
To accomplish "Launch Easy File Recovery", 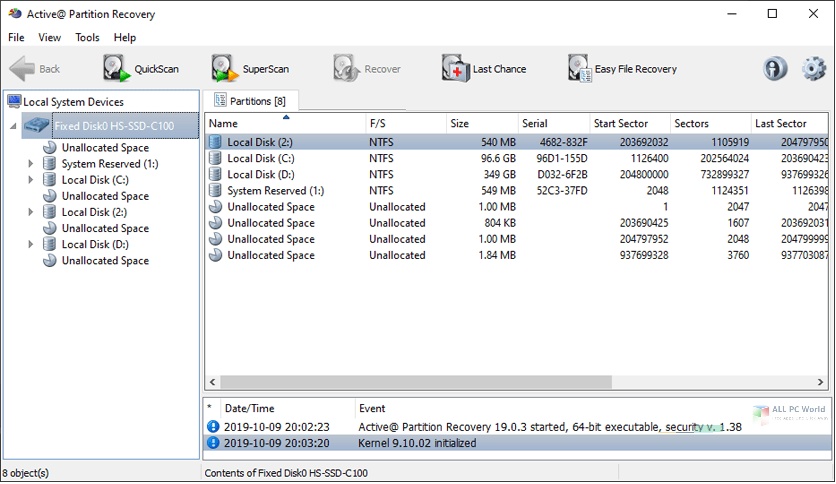I will point(579,69).
